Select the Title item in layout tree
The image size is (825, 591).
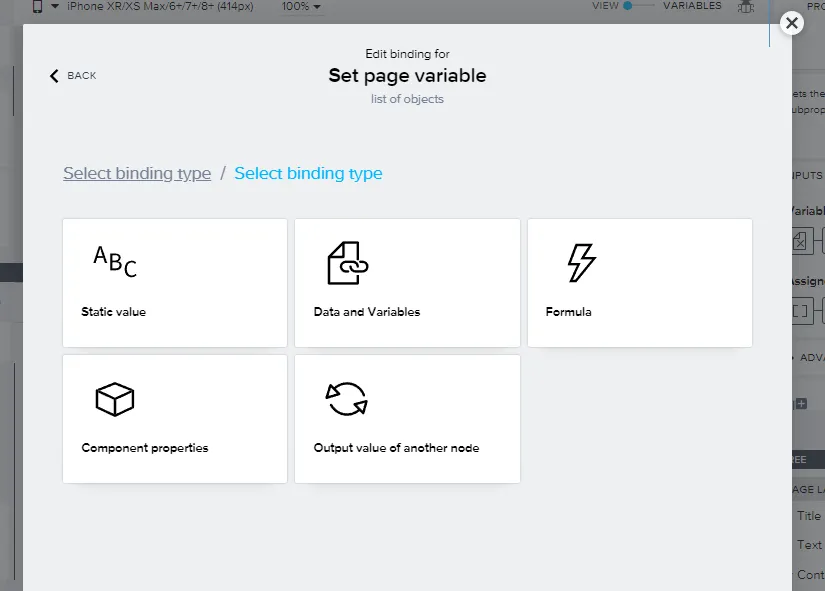(x=809, y=516)
